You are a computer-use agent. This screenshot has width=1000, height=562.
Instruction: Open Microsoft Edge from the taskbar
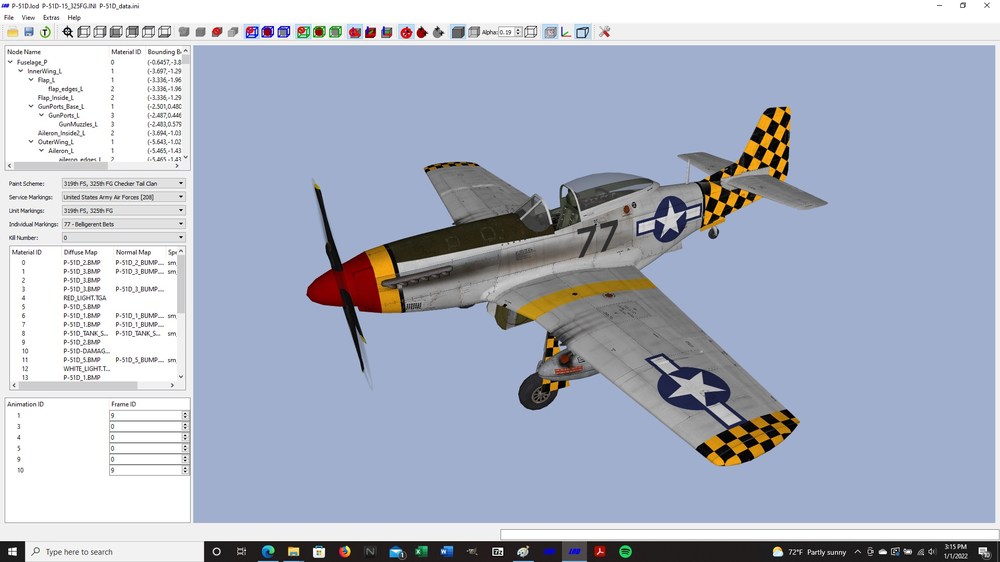[x=268, y=552]
